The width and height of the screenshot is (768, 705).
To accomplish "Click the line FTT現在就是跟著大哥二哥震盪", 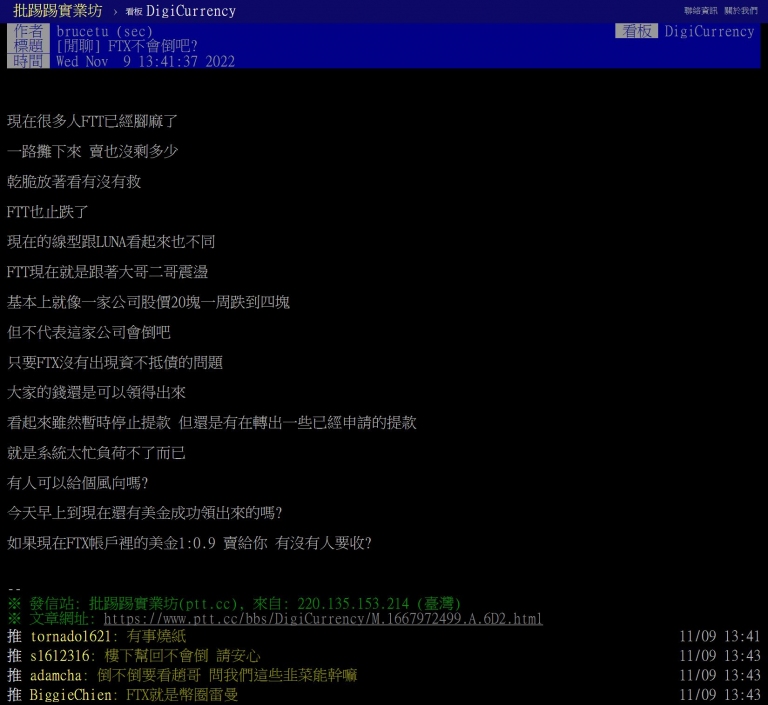I will [x=107, y=272].
